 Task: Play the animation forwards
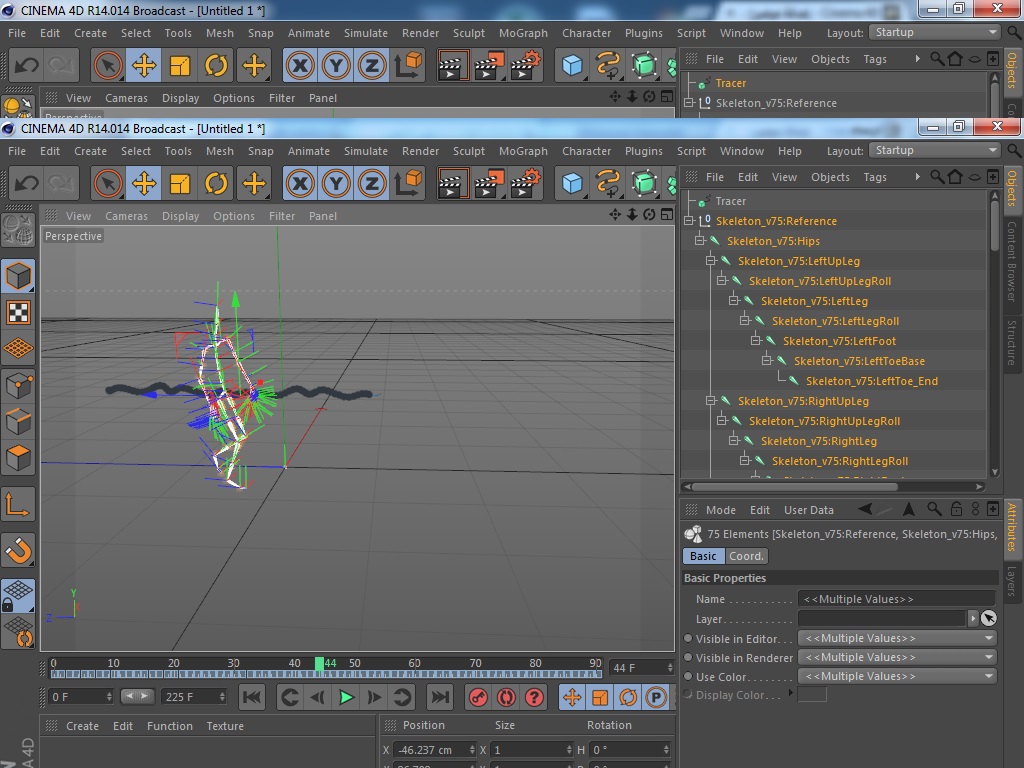pyautogui.click(x=346, y=697)
